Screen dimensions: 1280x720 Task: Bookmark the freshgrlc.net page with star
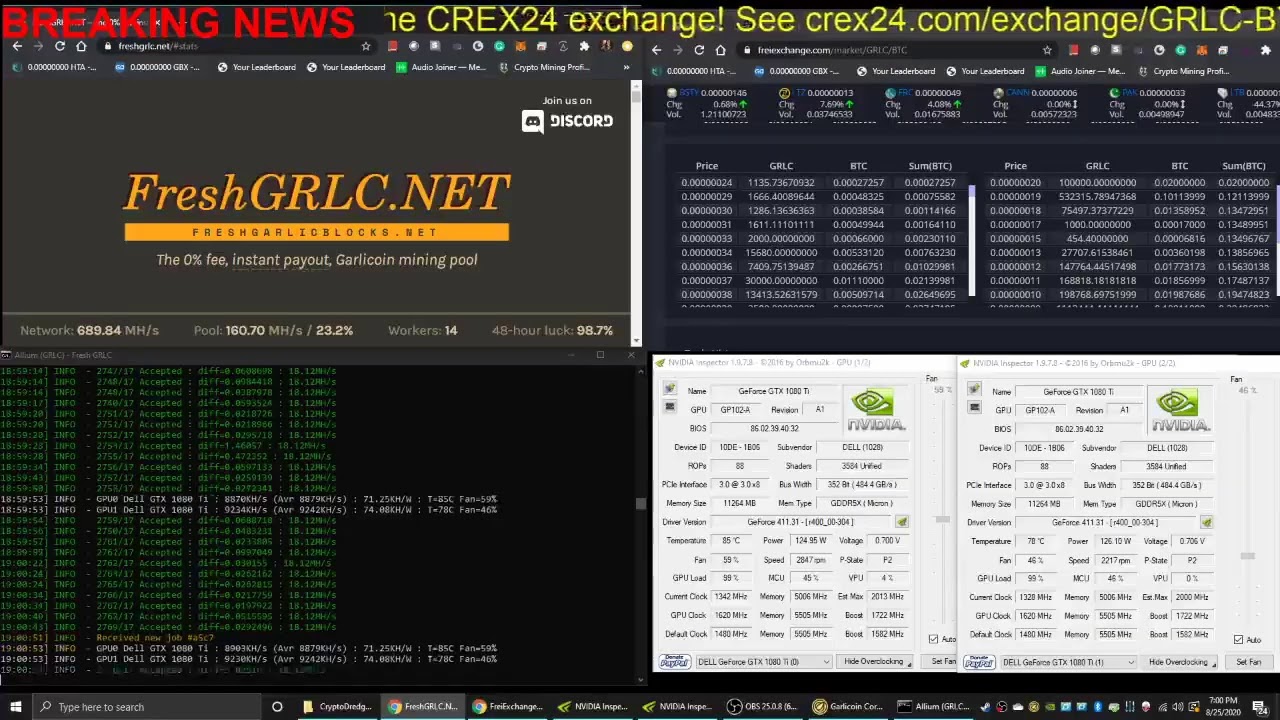366,46
